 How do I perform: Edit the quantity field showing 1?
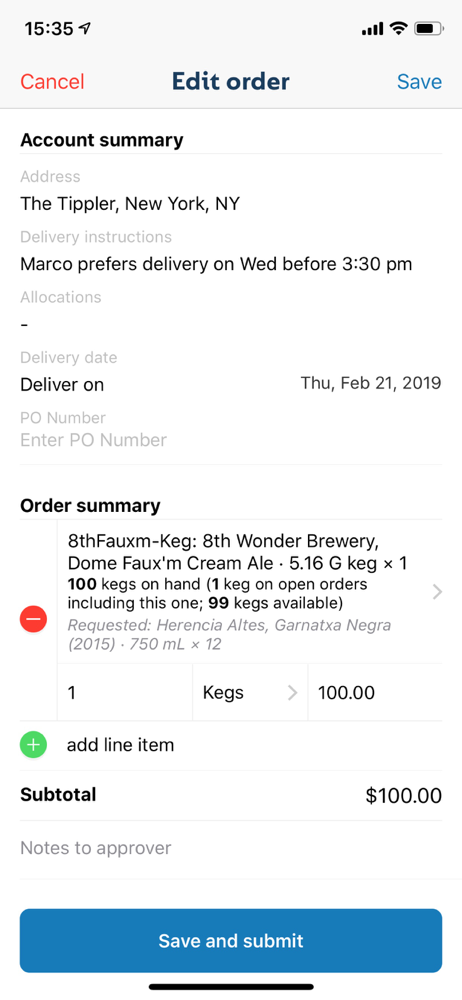pos(125,693)
